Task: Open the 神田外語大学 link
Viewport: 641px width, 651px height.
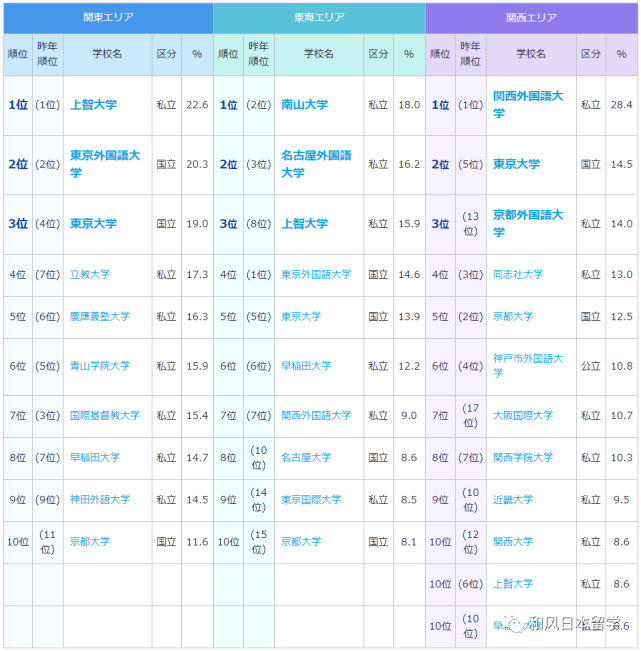Action: point(100,499)
